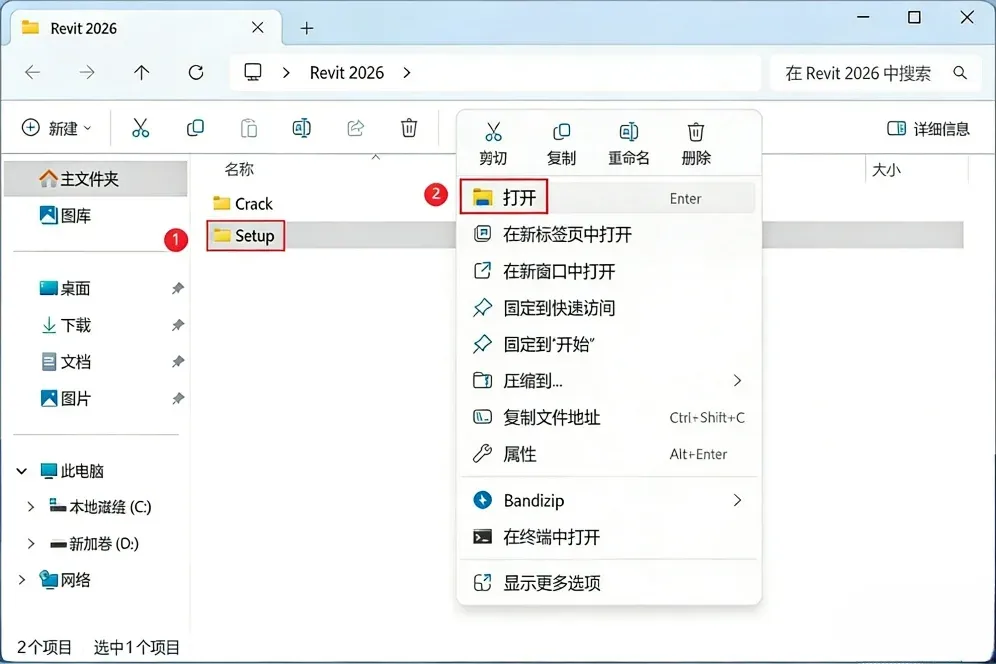Choose 固定到"开始"
996x664 pixels.
[608, 344]
